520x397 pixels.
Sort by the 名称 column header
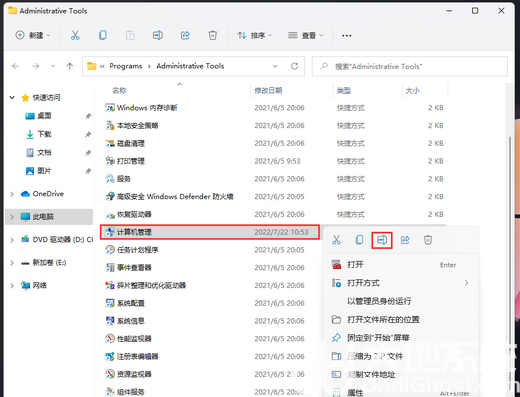[119, 90]
